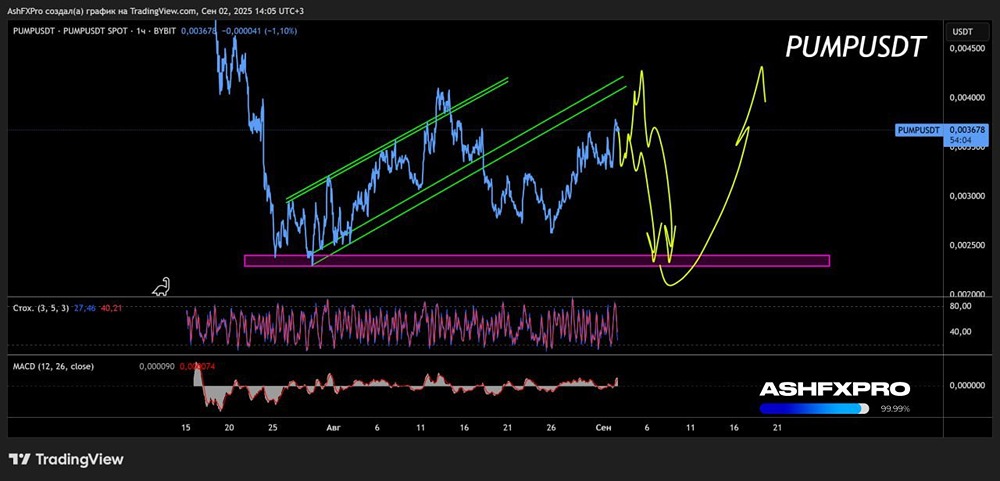1000x481 pixels.
Task: Click the Stochastic value 27,46
Action: (x=85, y=308)
